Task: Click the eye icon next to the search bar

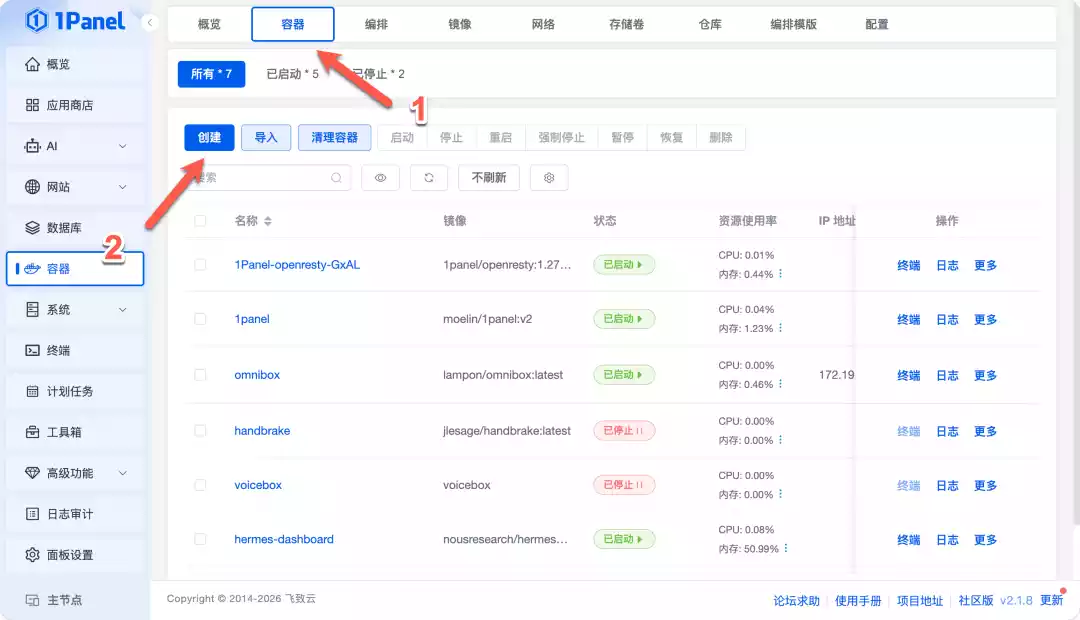Action: click(x=380, y=177)
